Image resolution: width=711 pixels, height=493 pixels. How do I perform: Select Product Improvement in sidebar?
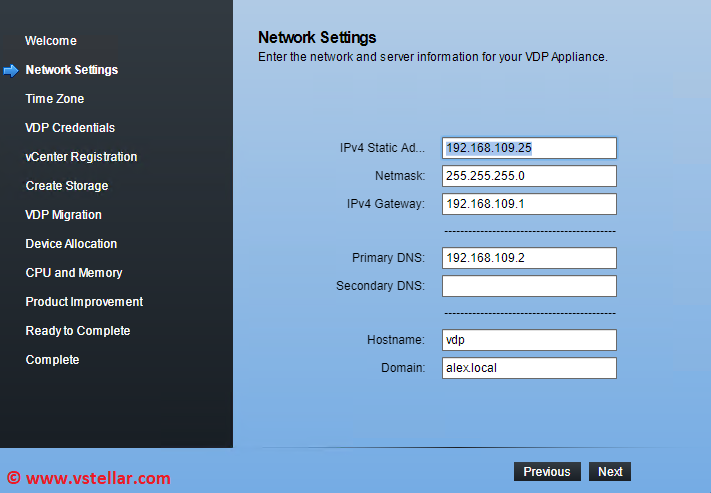click(84, 302)
